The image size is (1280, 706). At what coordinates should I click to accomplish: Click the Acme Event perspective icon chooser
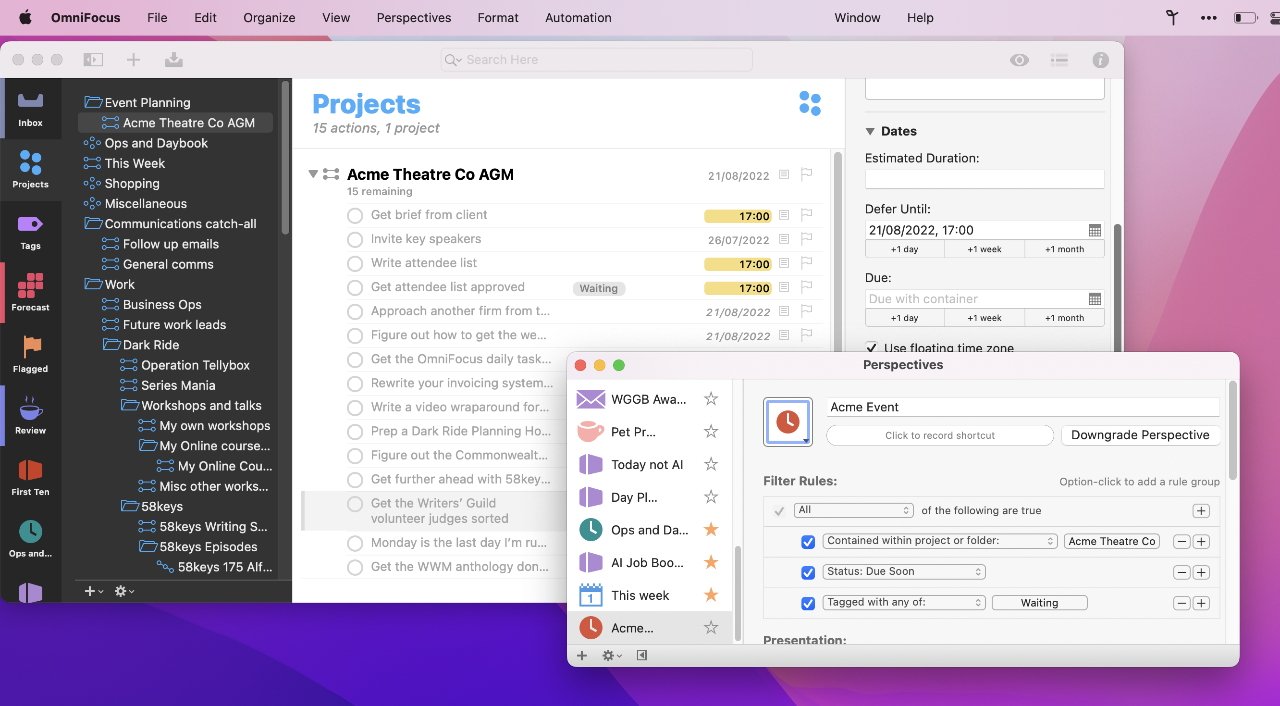point(788,421)
